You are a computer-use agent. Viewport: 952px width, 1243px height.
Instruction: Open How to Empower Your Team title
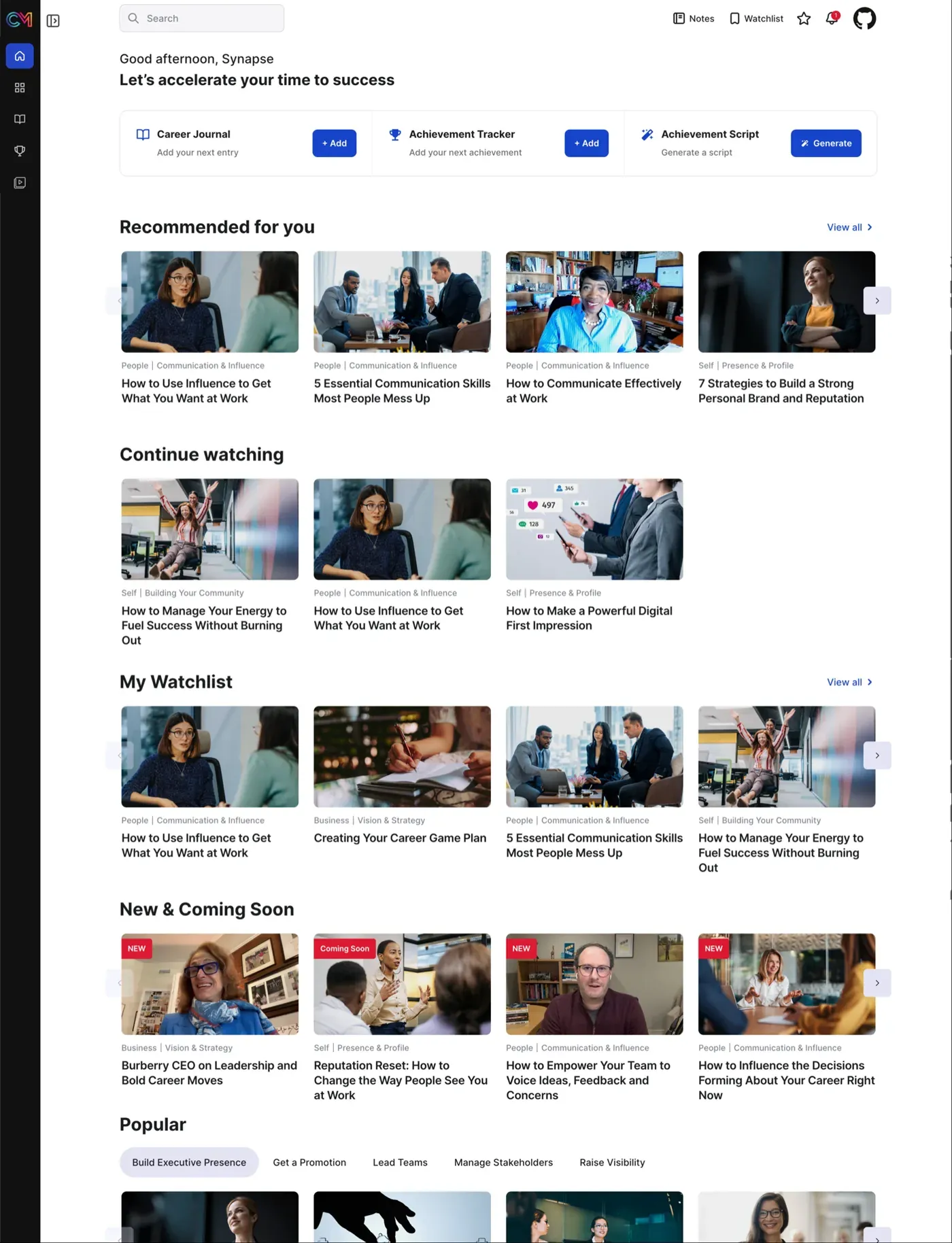click(x=588, y=1080)
